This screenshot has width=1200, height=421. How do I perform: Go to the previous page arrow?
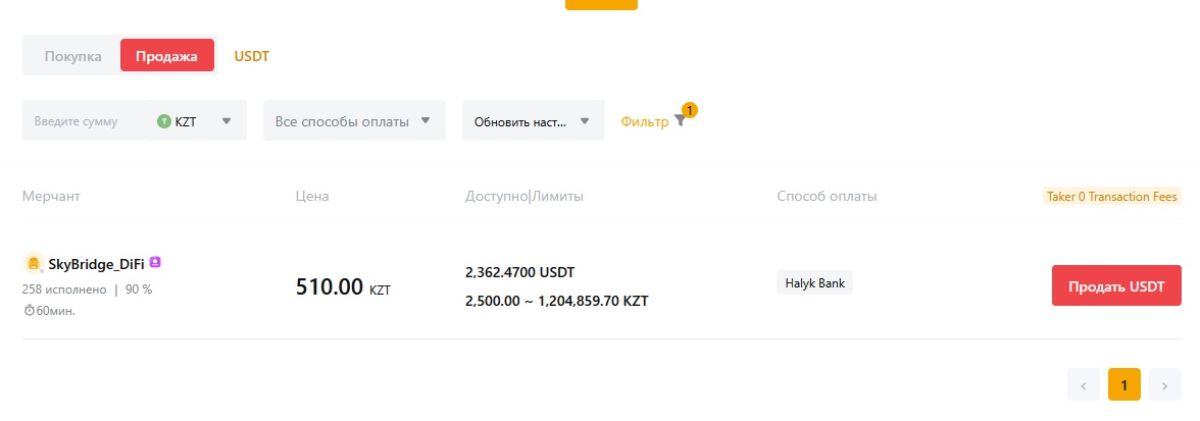(x=1083, y=385)
